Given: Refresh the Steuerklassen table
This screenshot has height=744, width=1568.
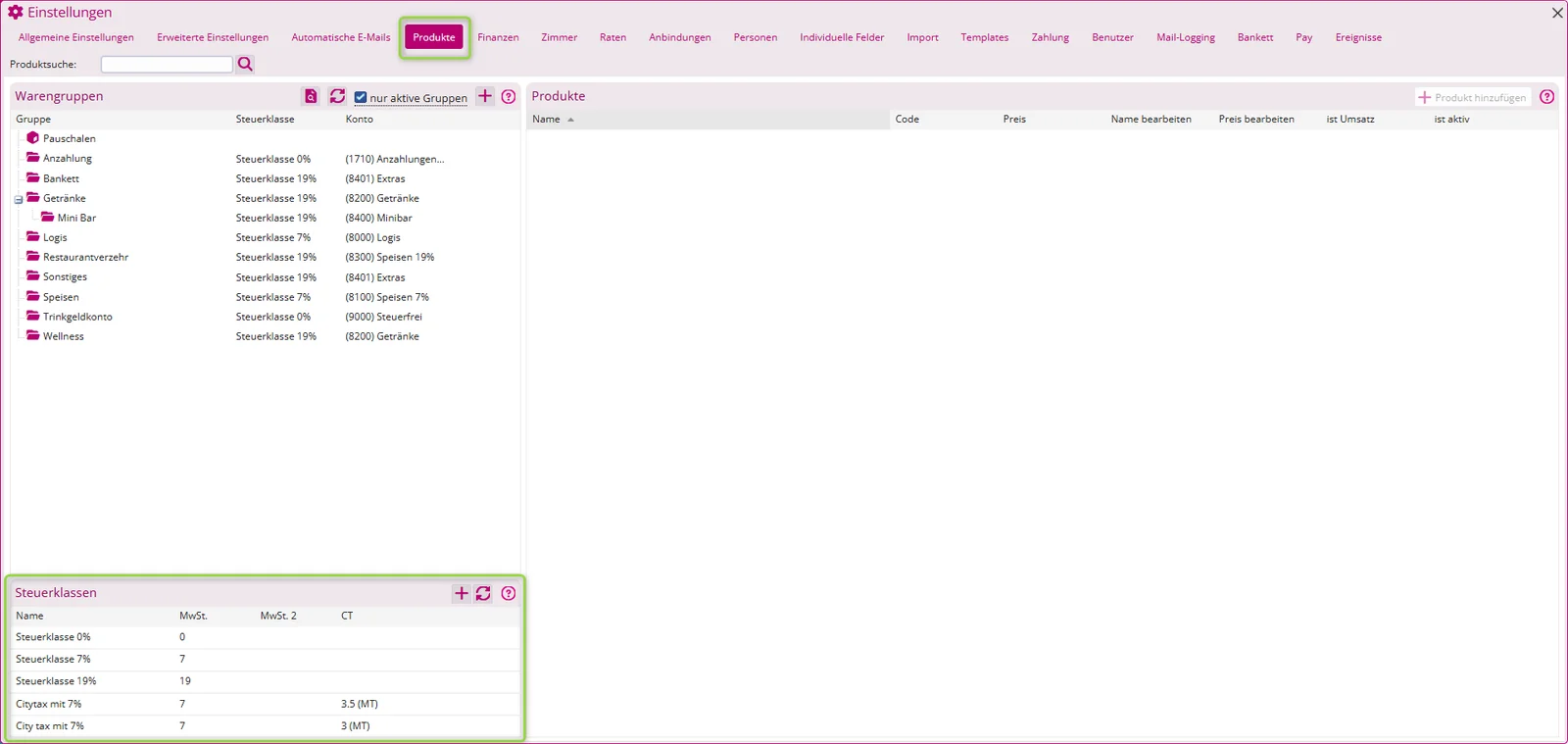Looking at the screenshot, I should pos(483,593).
